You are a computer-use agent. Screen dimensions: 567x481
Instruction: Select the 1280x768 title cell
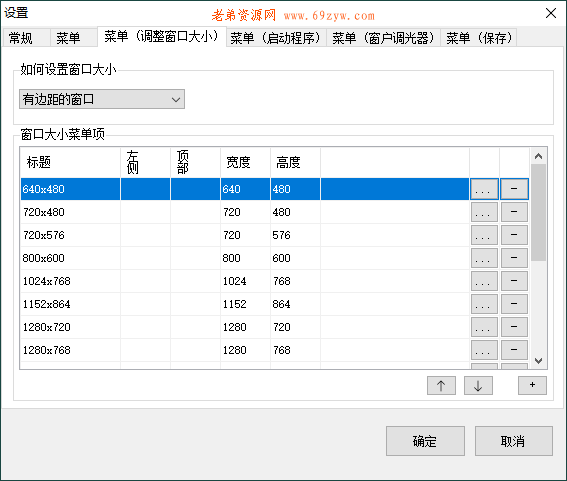(71, 350)
